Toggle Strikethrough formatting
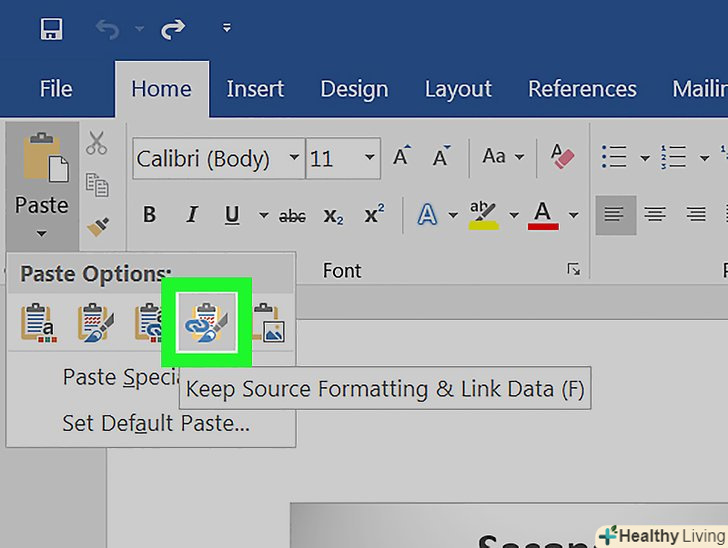This screenshot has height=548, width=728. [292, 215]
